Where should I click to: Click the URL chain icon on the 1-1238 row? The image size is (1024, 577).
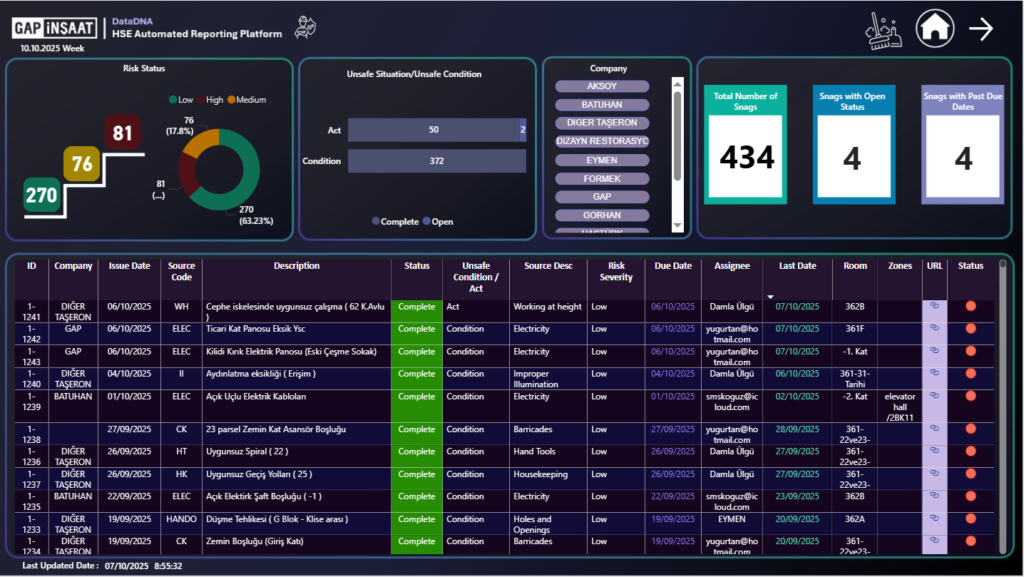pos(933,430)
